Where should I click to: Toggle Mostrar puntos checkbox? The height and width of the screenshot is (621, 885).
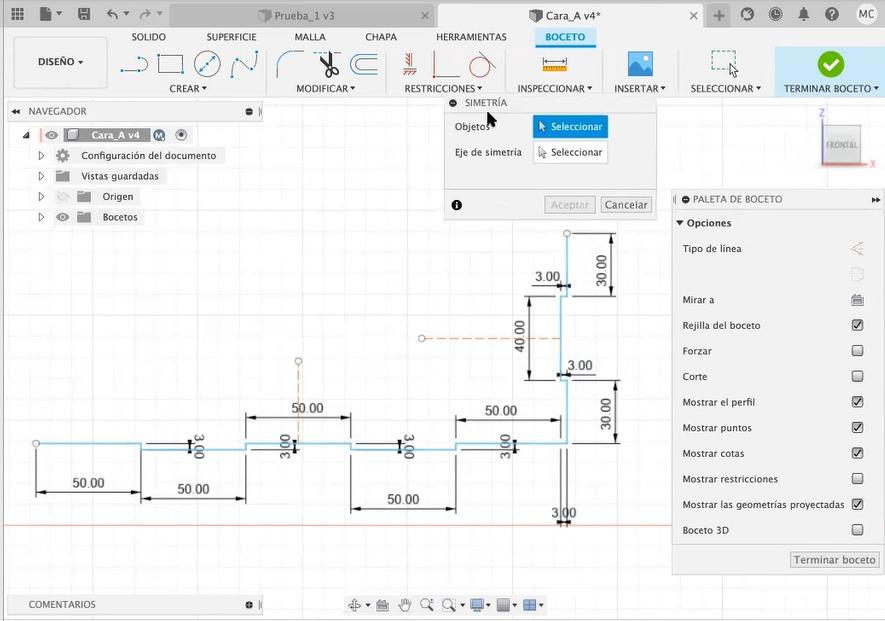[x=857, y=427]
